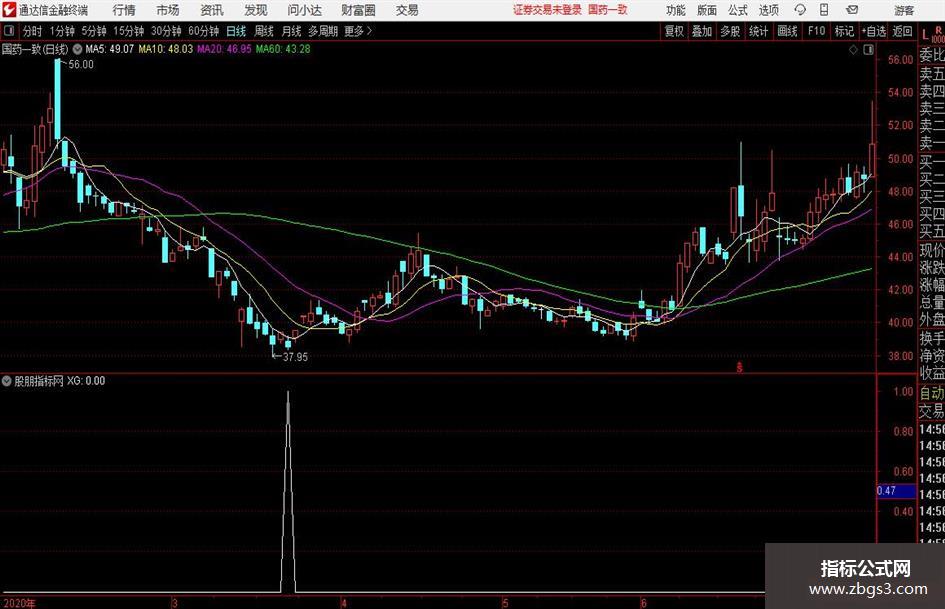Screen dimensions: 945x609
Task: Expand the 国药一致(日线) indicator dropdown arrow
Action: pyautogui.click(x=78, y=49)
